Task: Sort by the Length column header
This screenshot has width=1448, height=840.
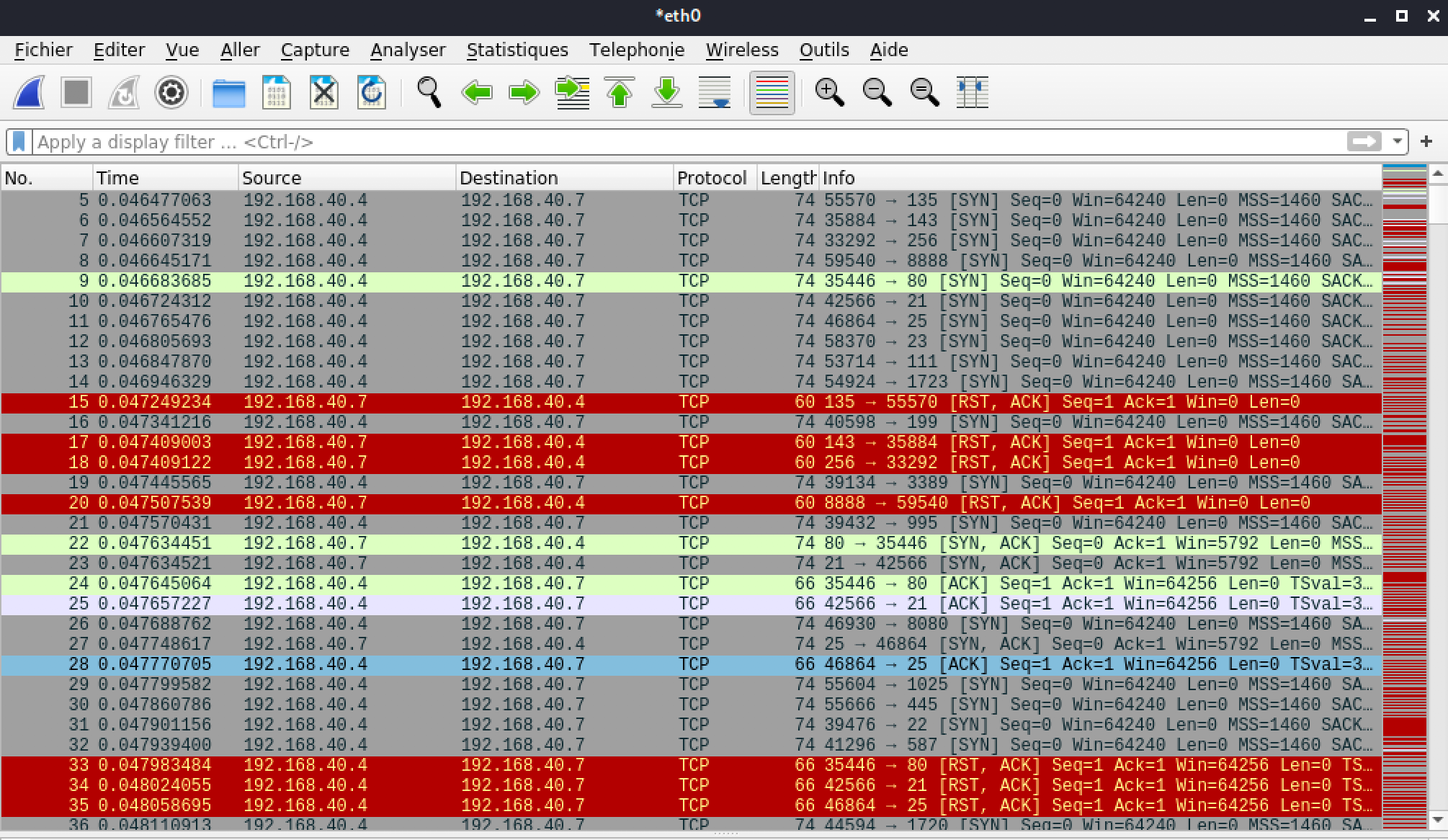Action: click(x=788, y=178)
